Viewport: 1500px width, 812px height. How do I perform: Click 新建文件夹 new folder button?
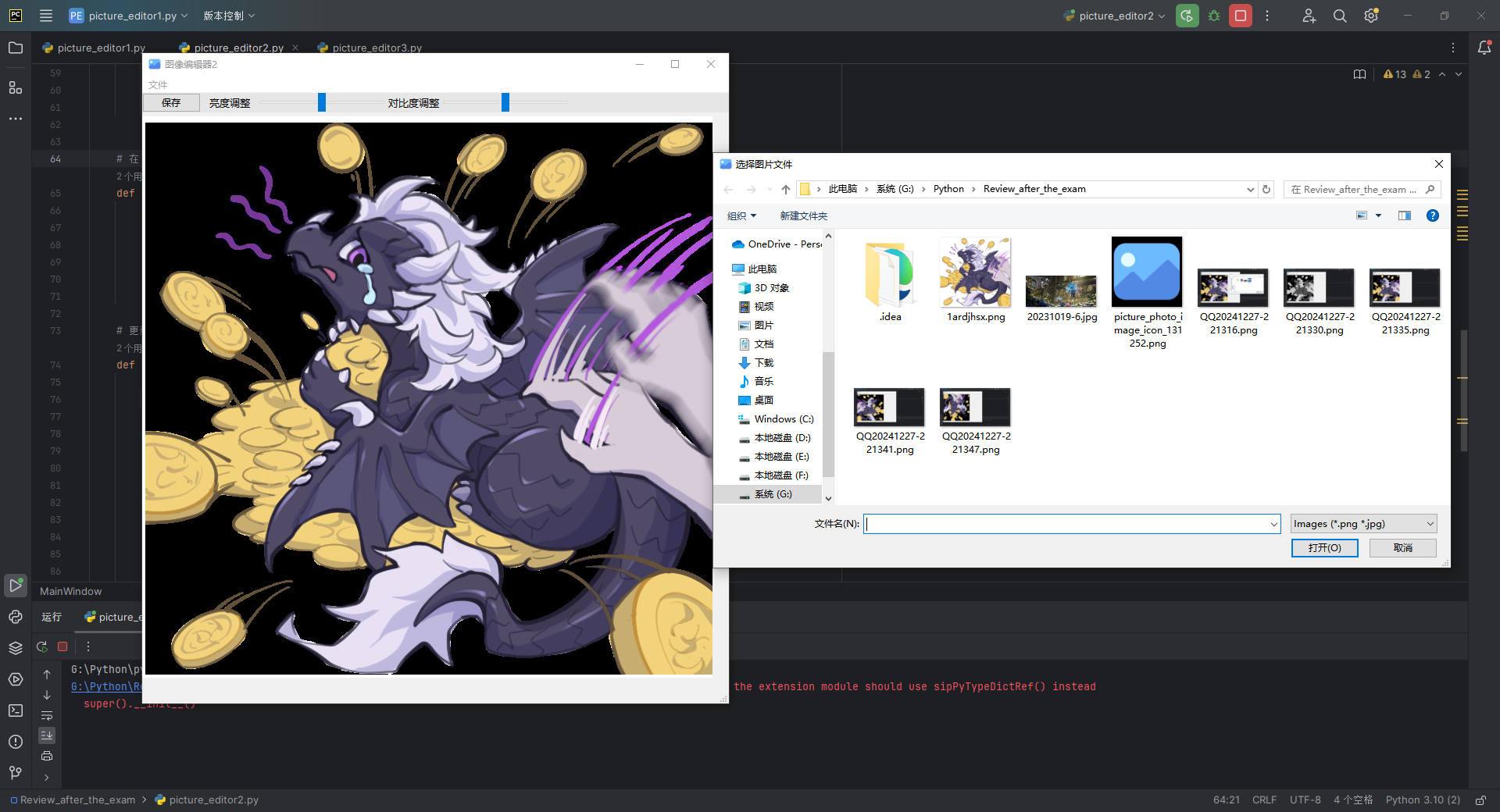click(x=803, y=215)
